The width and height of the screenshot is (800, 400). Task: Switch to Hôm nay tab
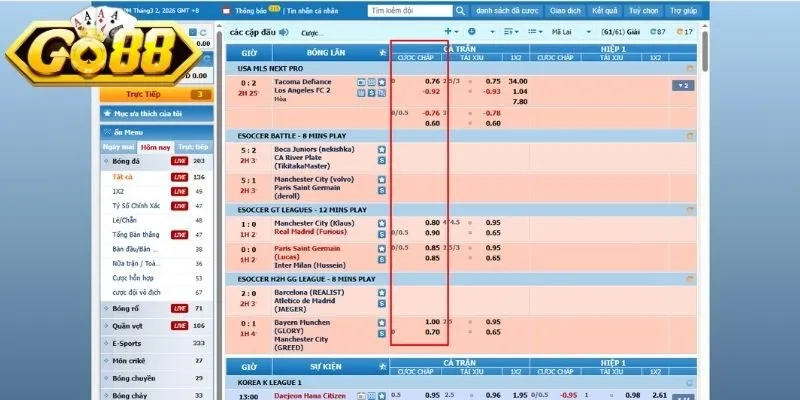[x=156, y=147]
